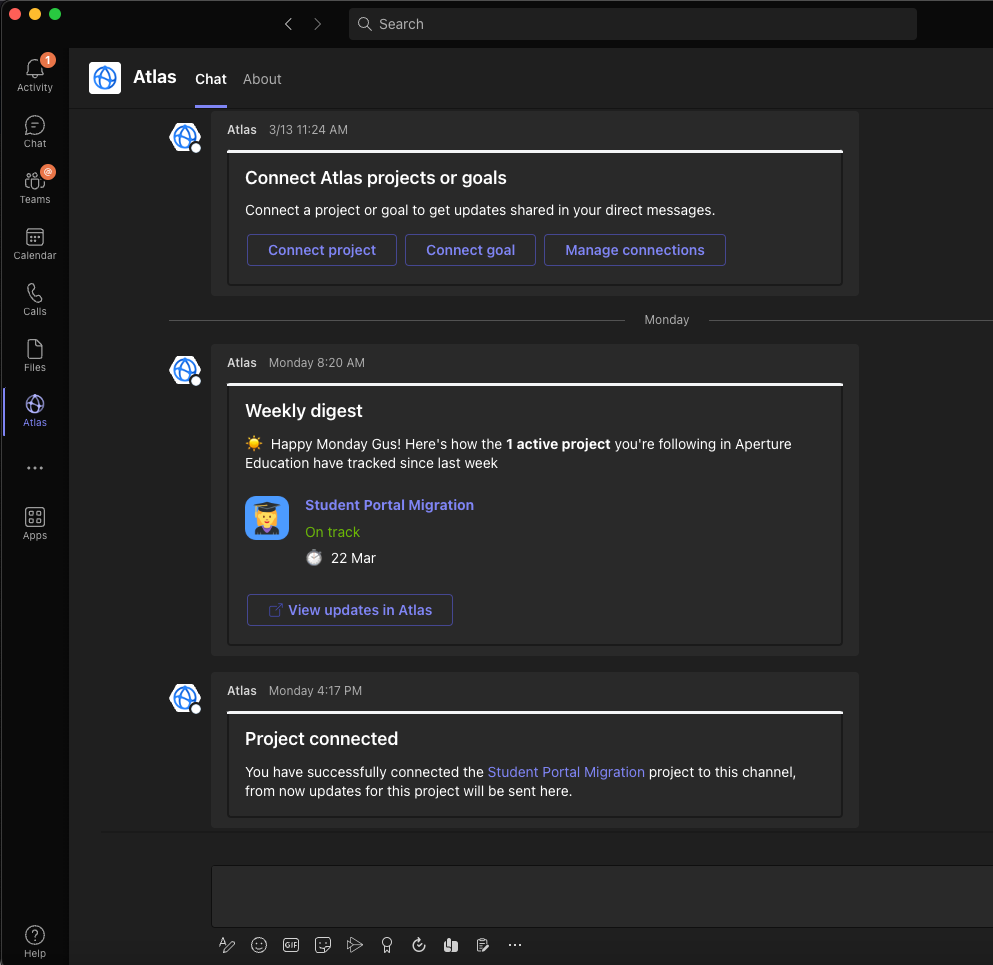Open the Calendar view
Viewport: 993px width, 965px height.
click(35, 244)
